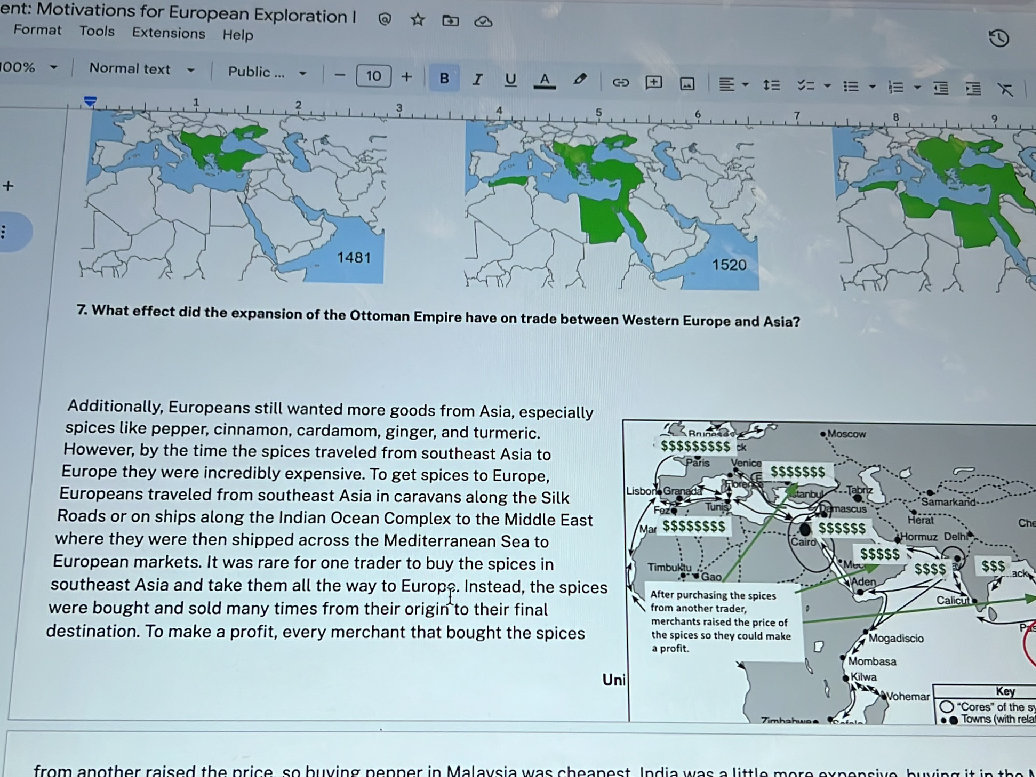This screenshot has width=1036, height=777.
Task: Insert image from toolbar
Action: tap(687, 83)
